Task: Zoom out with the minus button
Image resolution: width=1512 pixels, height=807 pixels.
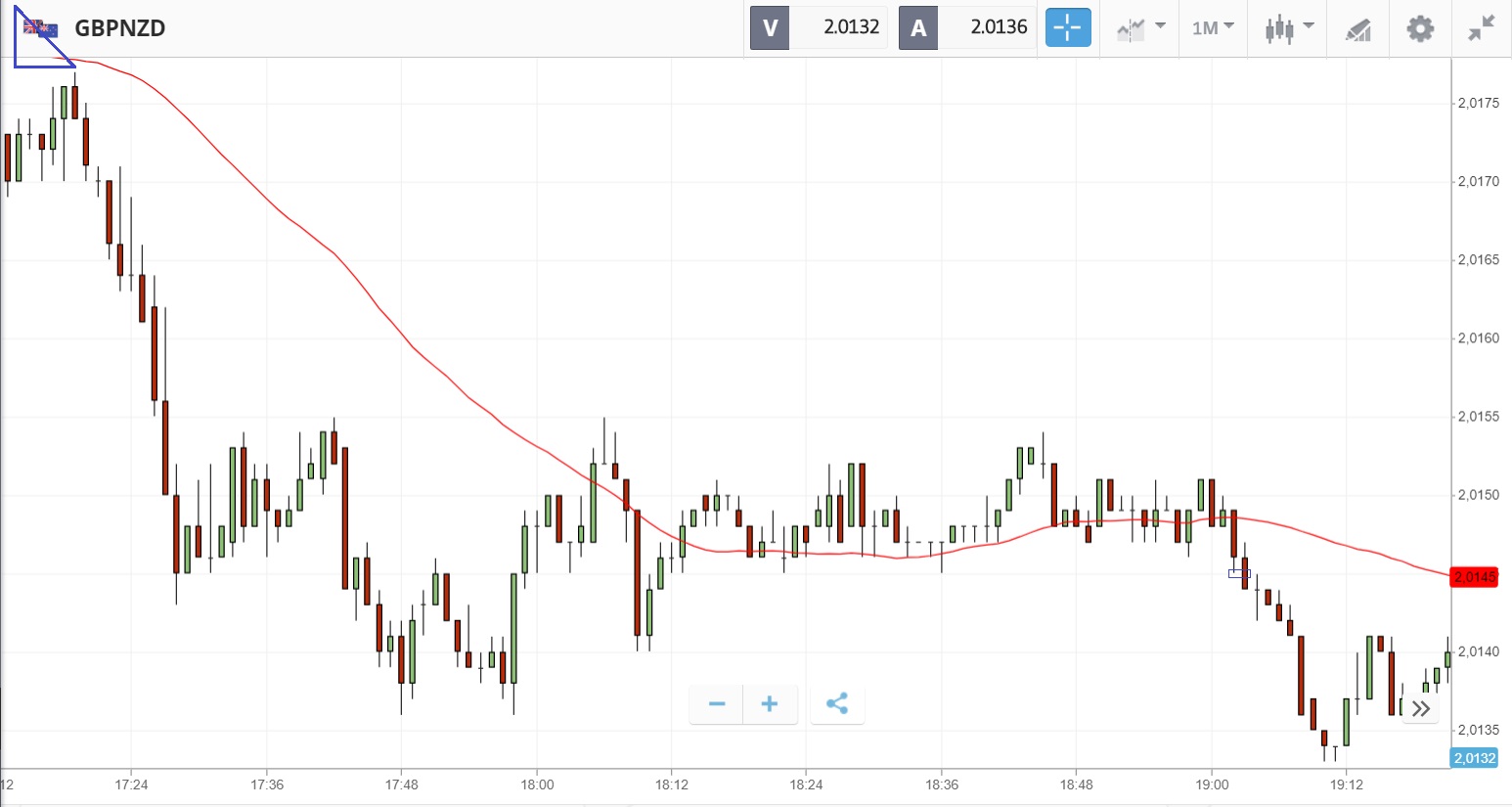Action: click(x=717, y=704)
